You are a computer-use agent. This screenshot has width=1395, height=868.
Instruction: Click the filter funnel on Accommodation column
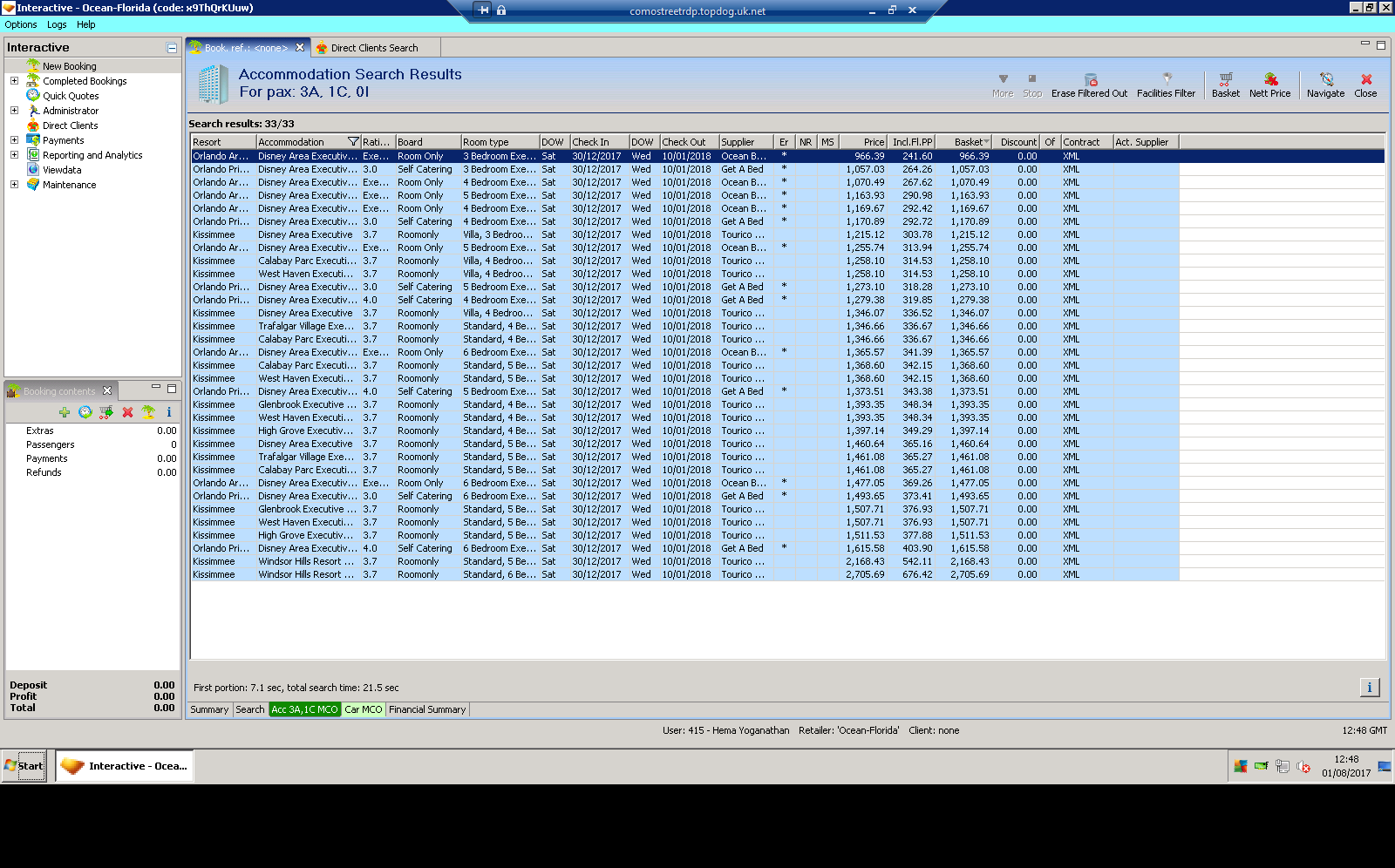[x=353, y=142]
